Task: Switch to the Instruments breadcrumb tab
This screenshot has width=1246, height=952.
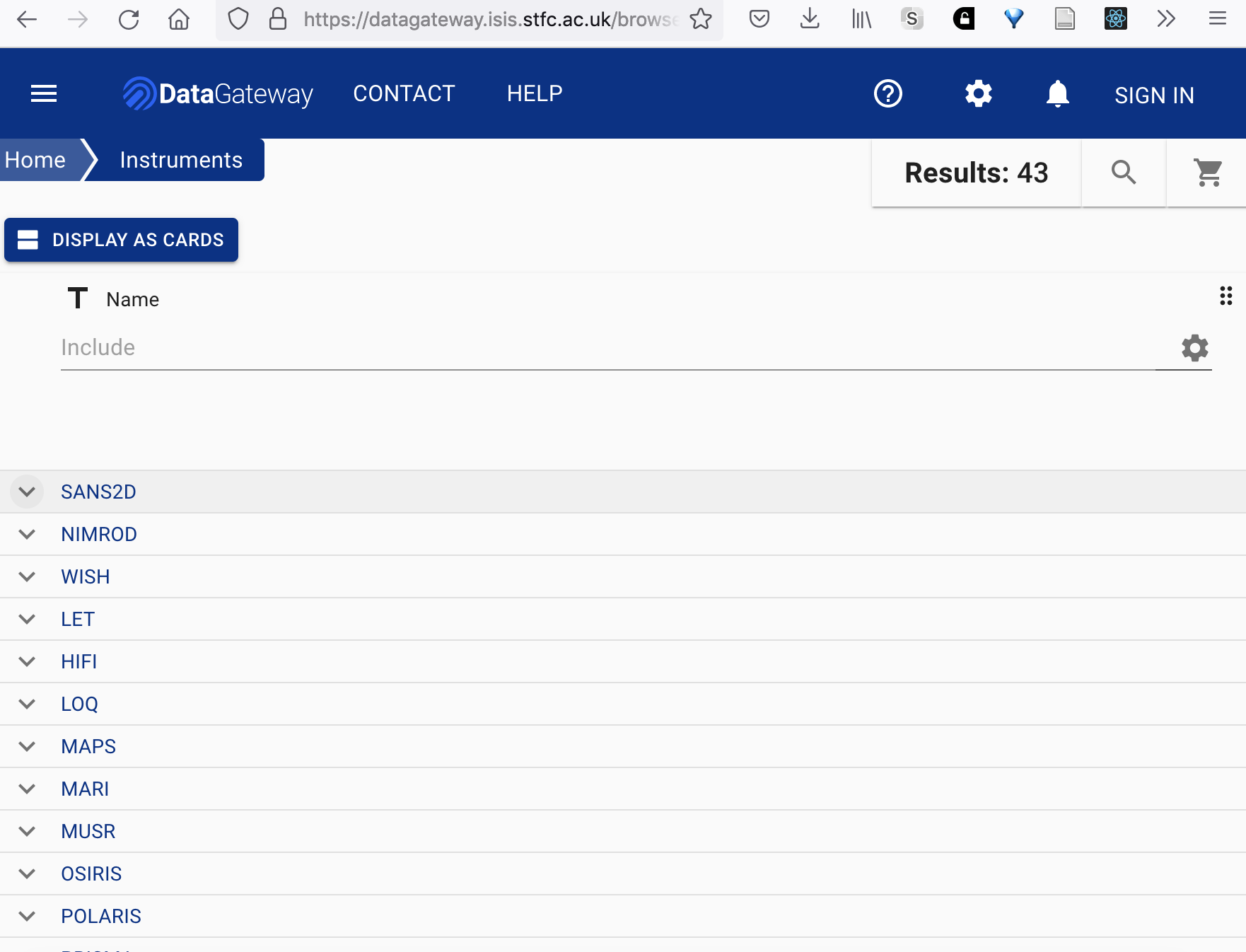Action: coord(180,159)
